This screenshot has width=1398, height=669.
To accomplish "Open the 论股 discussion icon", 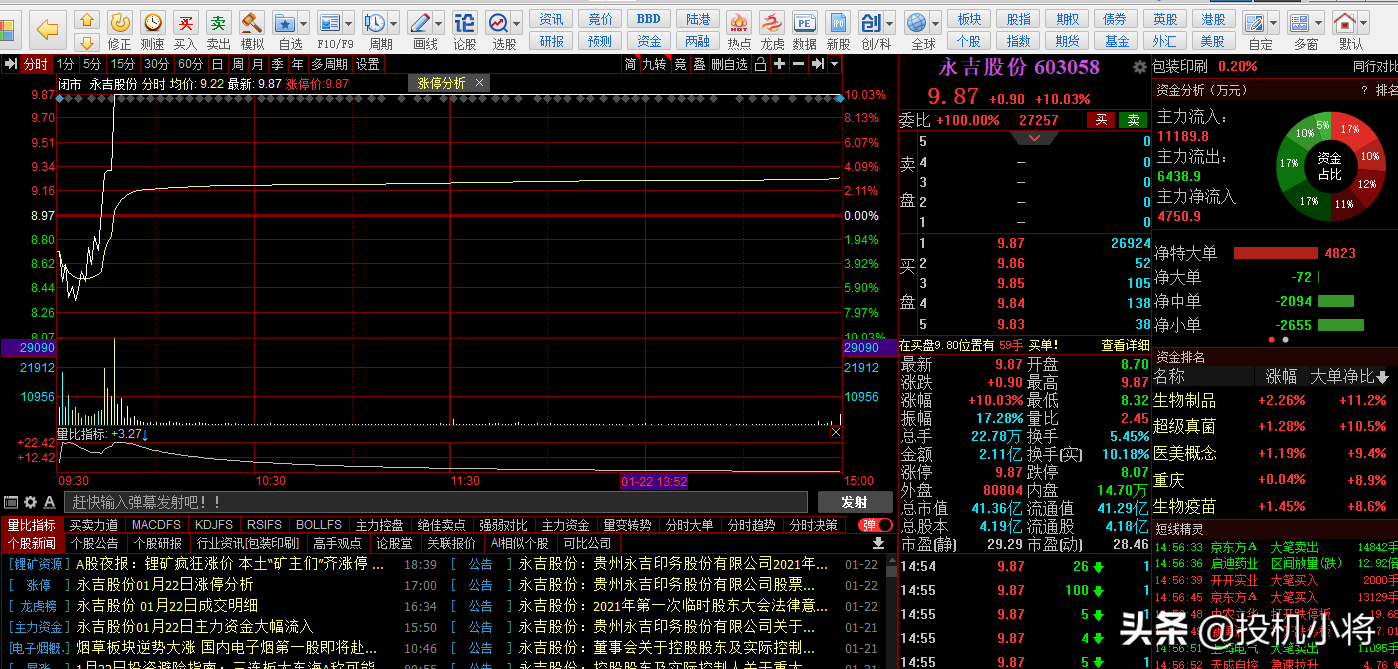I will (x=465, y=22).
